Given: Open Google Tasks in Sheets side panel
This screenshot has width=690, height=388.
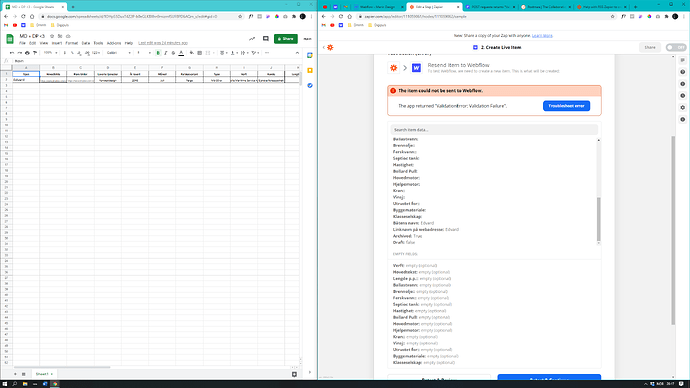Looking at the screenshot, I should point(310,85).
